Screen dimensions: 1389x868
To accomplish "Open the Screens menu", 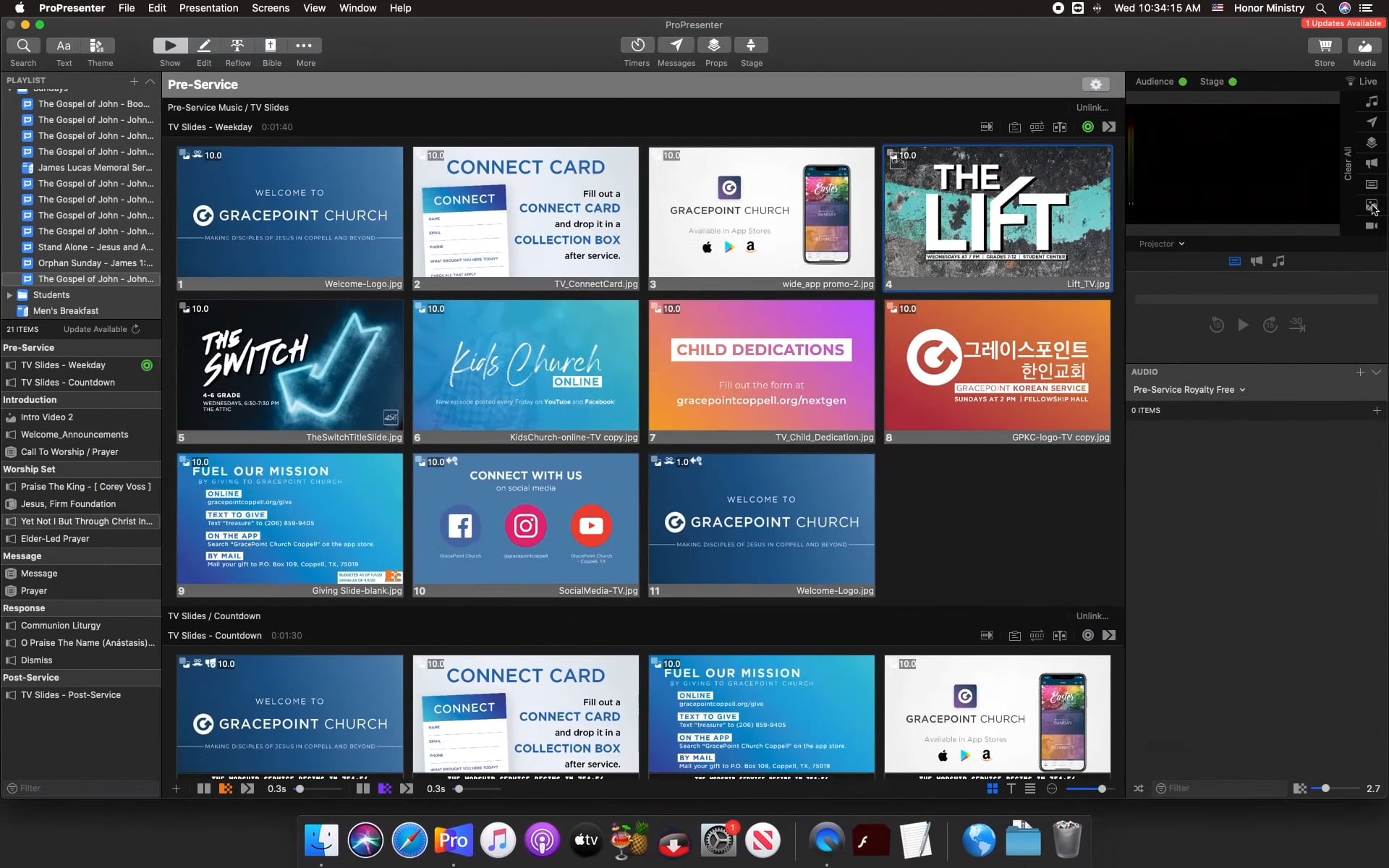I will (271, 8).
